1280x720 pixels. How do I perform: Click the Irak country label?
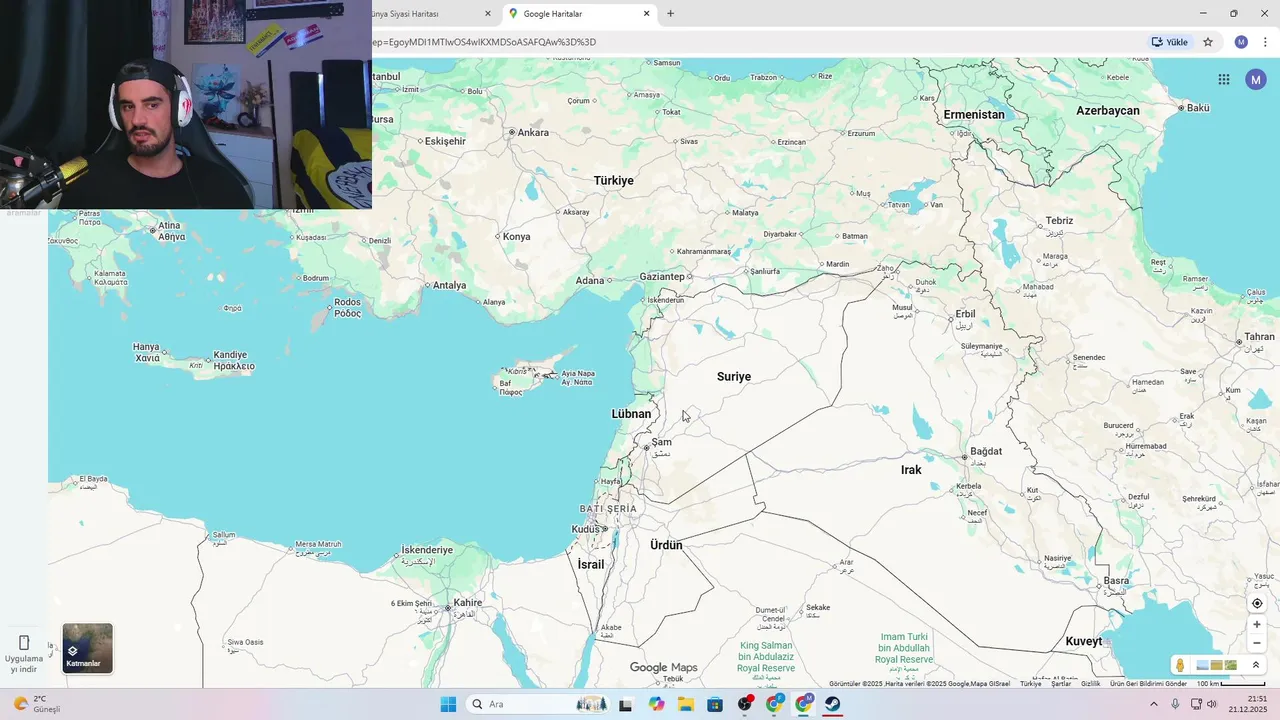click(911, 470)
